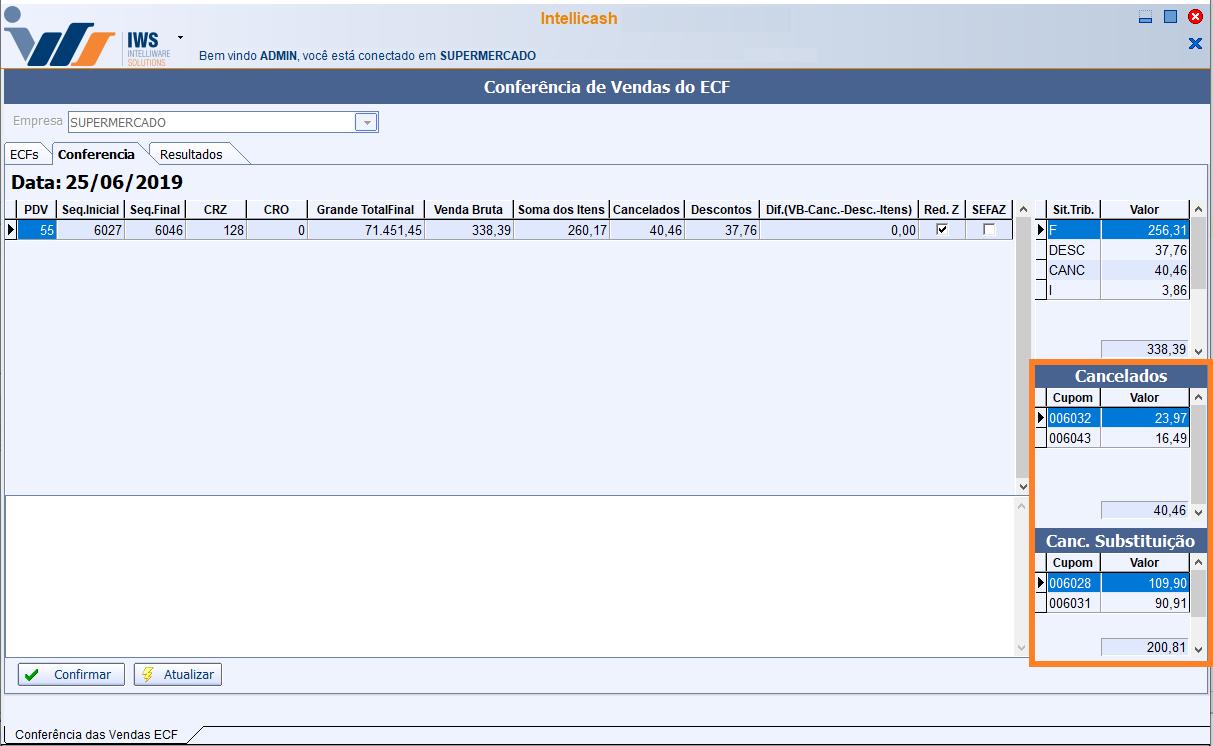Click the DESC tax situation row

(x=1117, y=250)
